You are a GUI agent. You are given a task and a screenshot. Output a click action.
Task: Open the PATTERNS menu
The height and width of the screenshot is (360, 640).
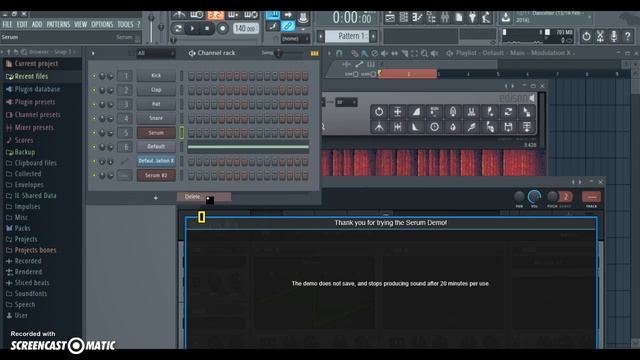point(58,24)
